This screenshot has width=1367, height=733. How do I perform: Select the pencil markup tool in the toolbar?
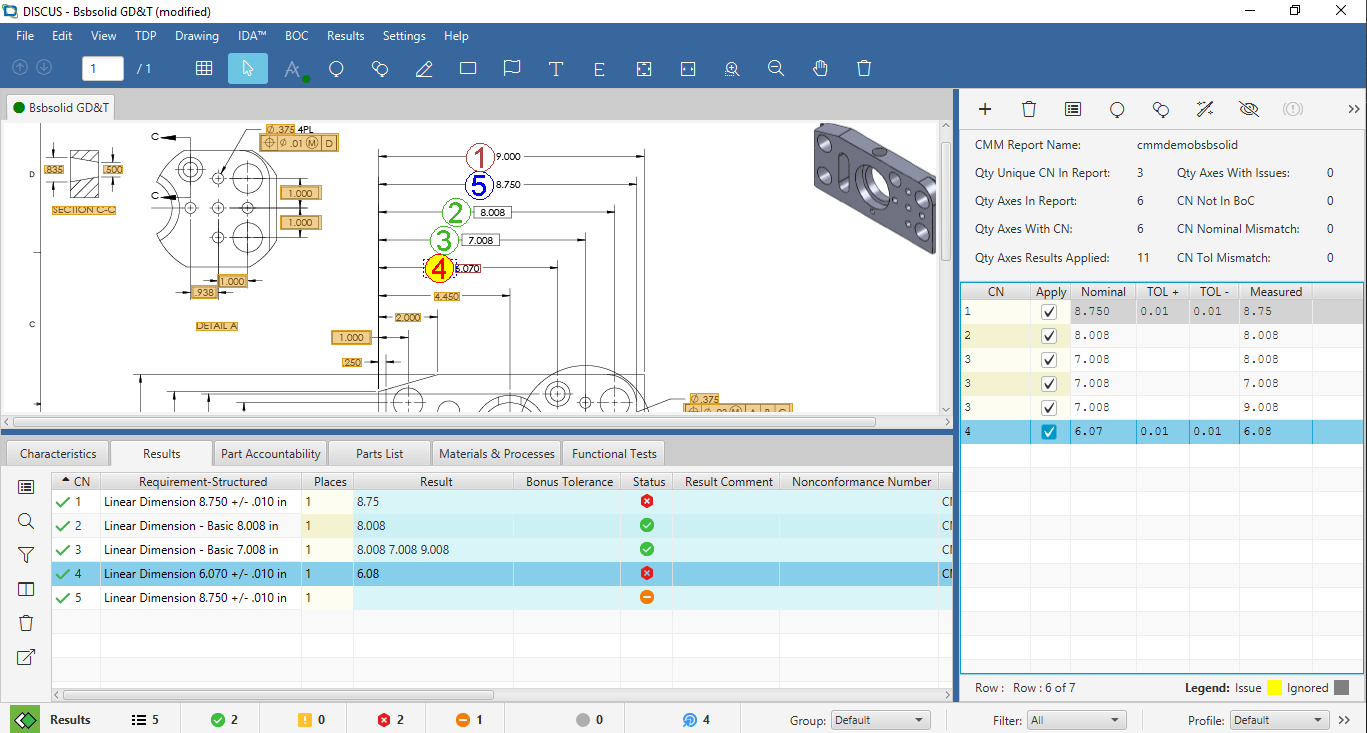point(424,69)
